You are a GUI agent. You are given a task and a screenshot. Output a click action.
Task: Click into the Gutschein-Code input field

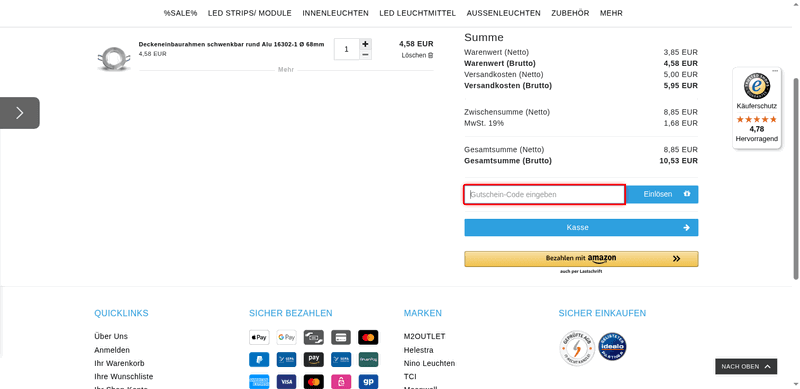(544, 194)
